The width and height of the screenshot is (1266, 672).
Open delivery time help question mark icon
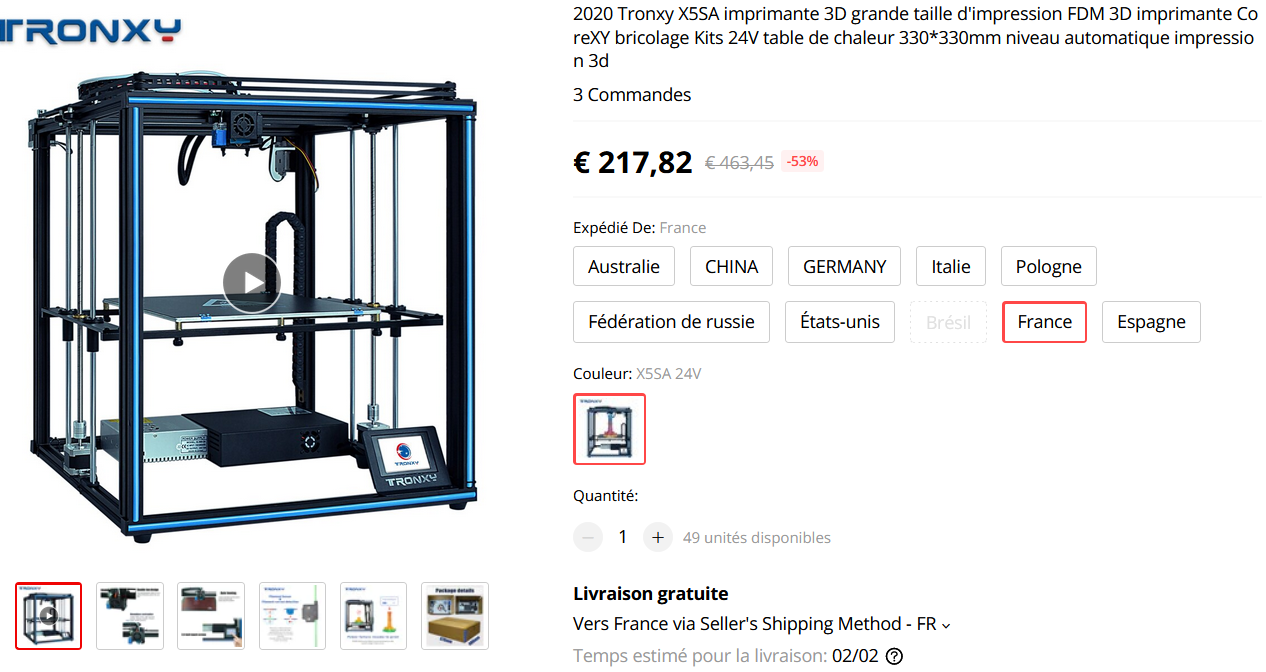coord(895,656)
